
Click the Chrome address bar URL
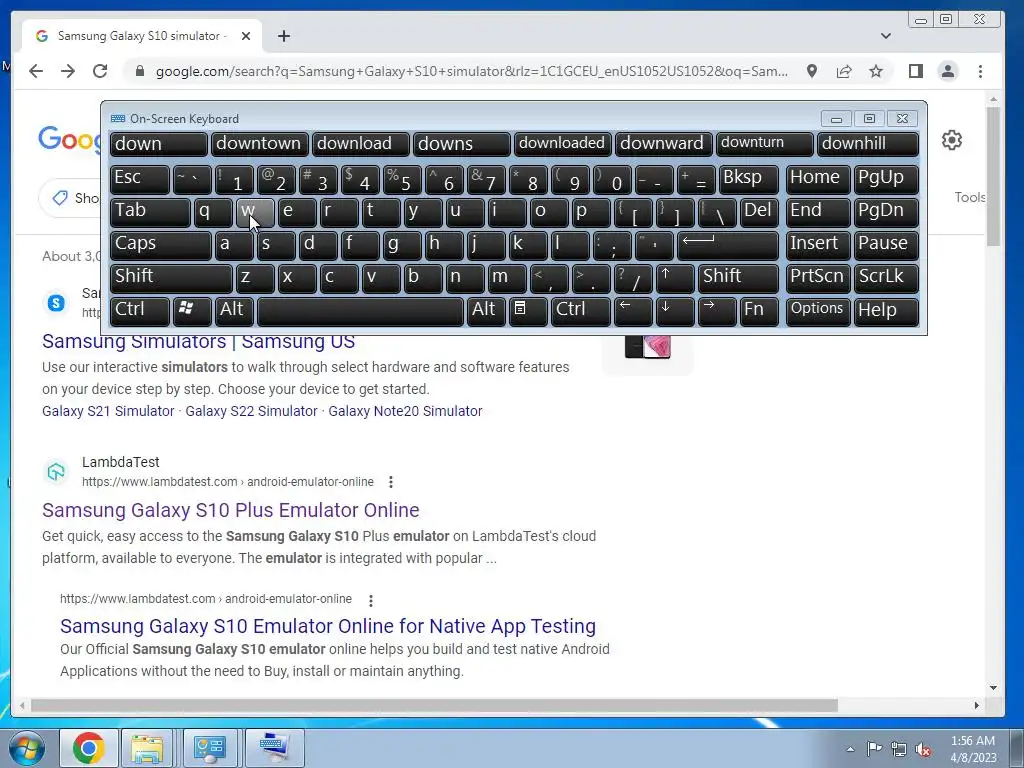click(472, 71)
